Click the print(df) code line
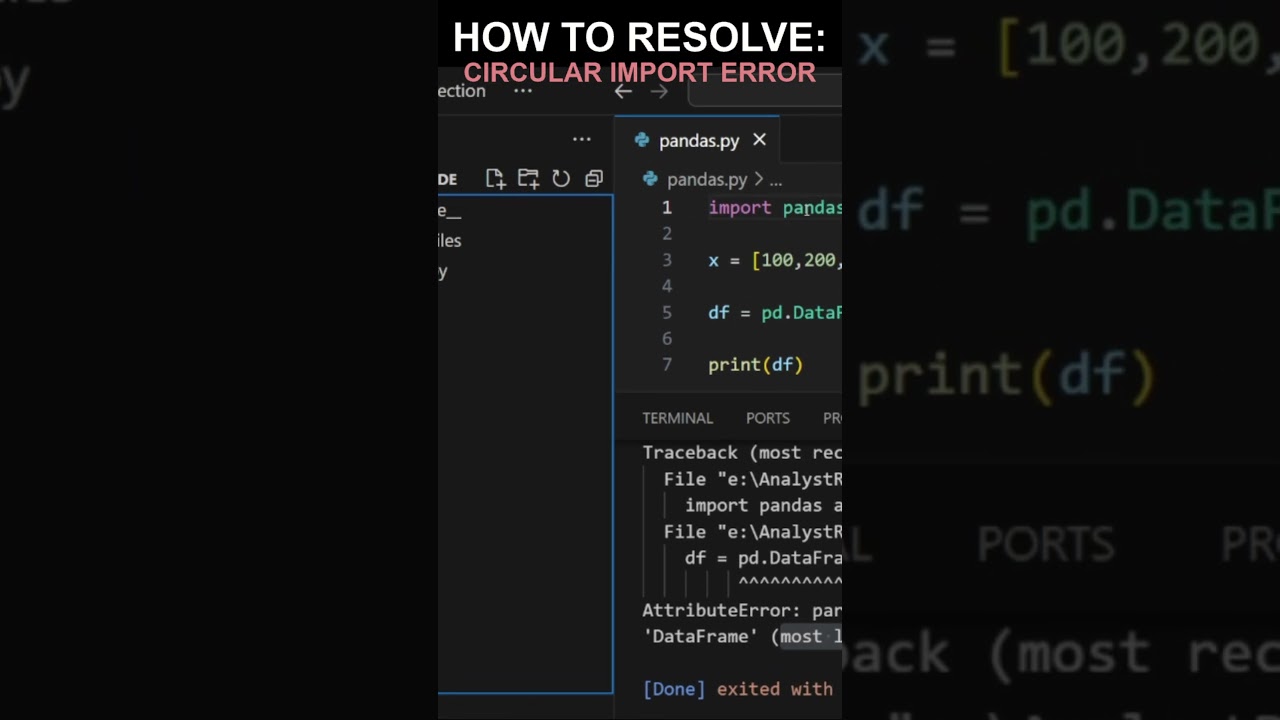The width and height of the screenshot is (1280, 720). click(755, 365)
